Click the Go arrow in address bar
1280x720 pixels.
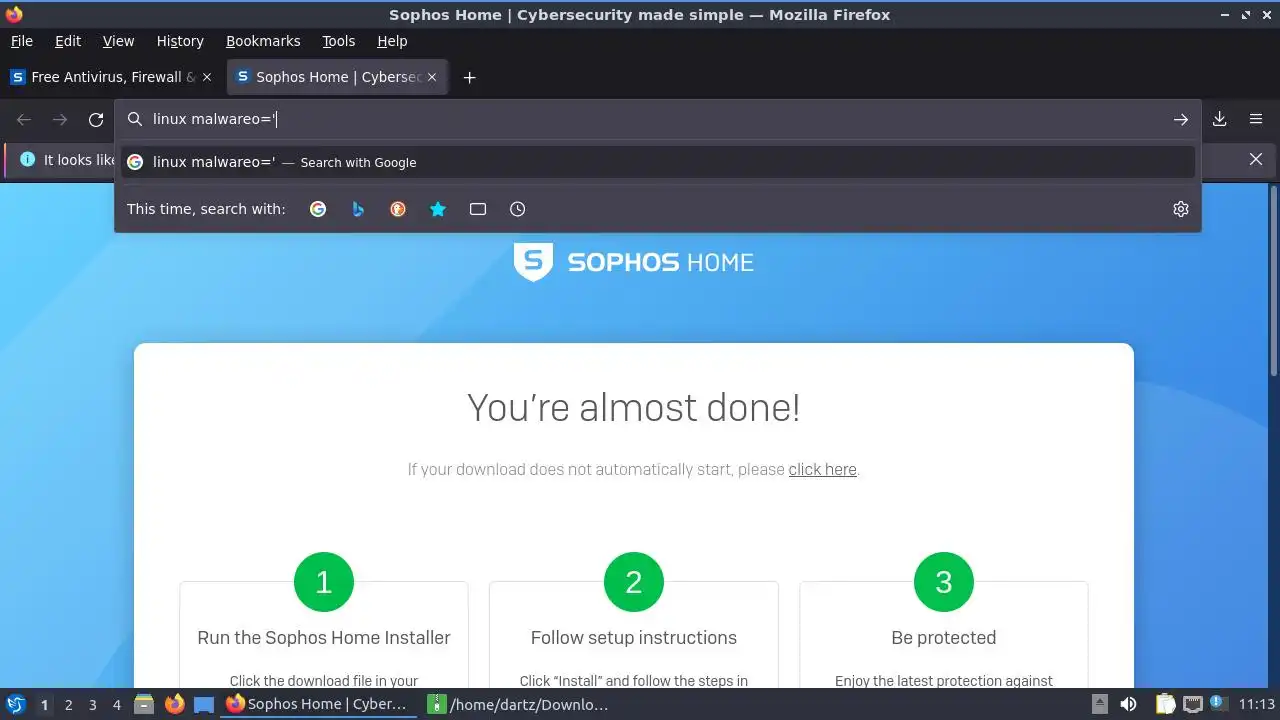(x=1181, y=119)
